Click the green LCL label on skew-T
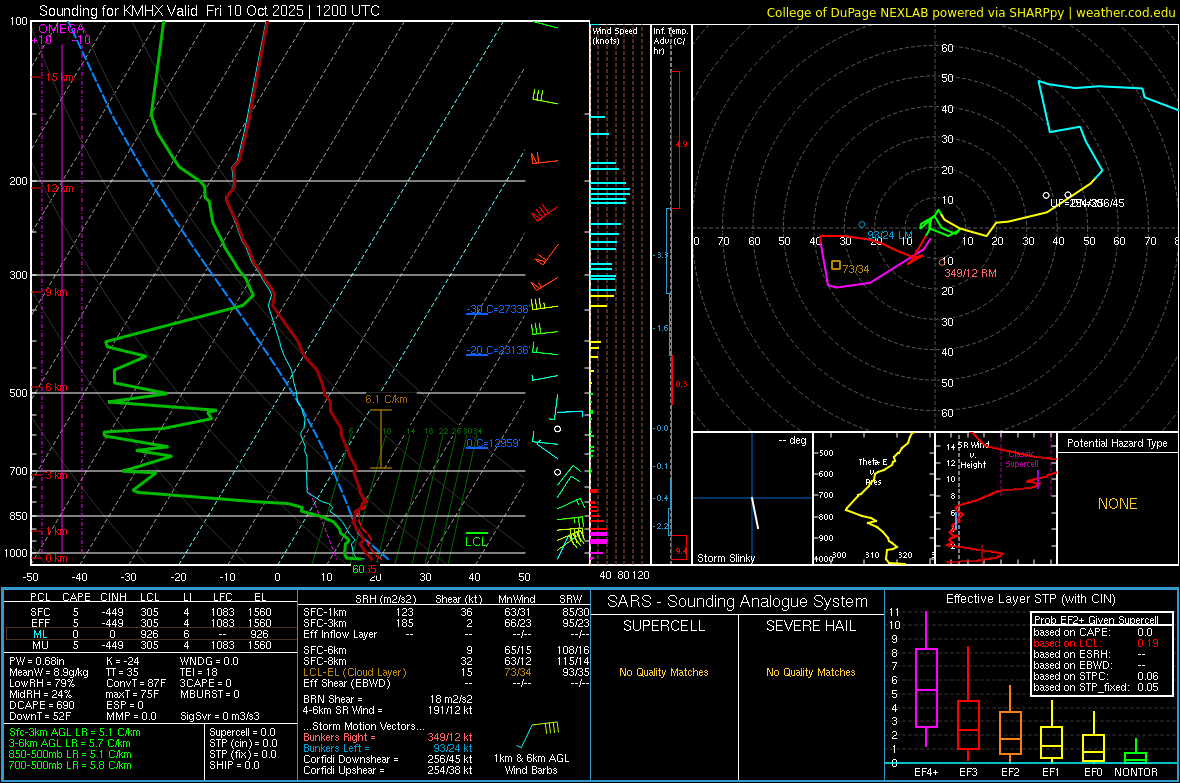This screenshot has width=1180, height=783. (x=476, y=541)
